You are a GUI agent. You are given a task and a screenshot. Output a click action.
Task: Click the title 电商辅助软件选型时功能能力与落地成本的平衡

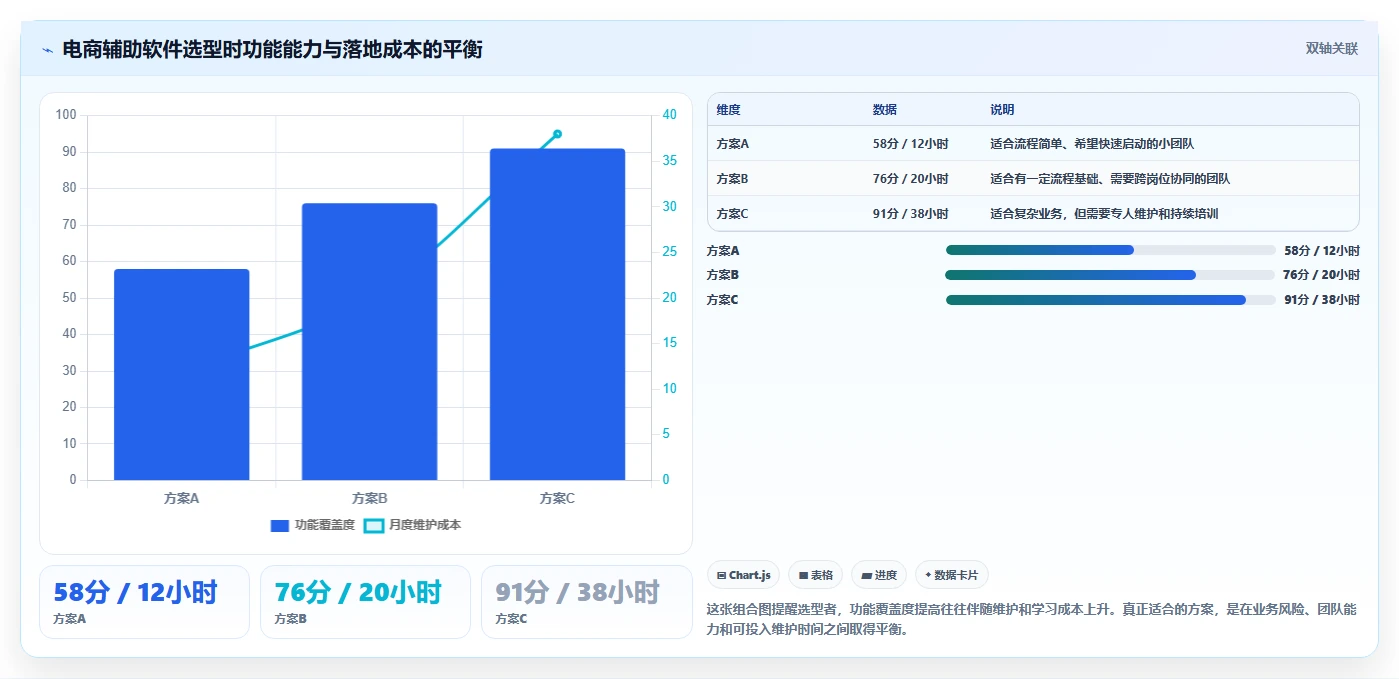click(x=273, y=49)
